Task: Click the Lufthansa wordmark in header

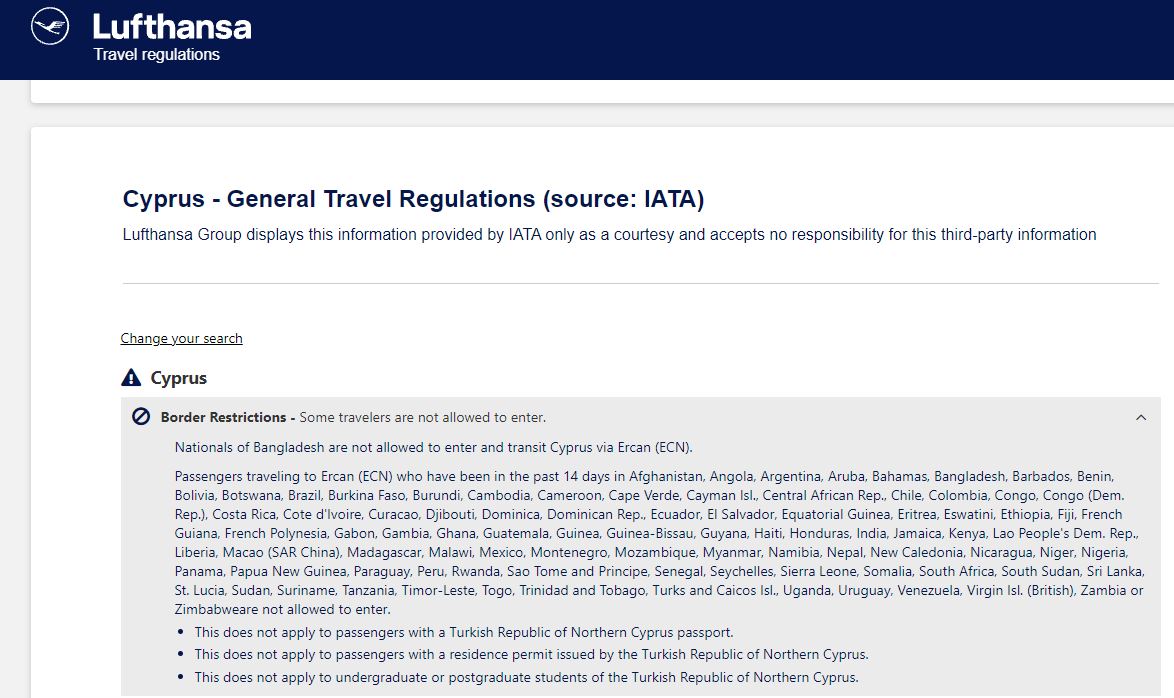Action: click(172, 28)
